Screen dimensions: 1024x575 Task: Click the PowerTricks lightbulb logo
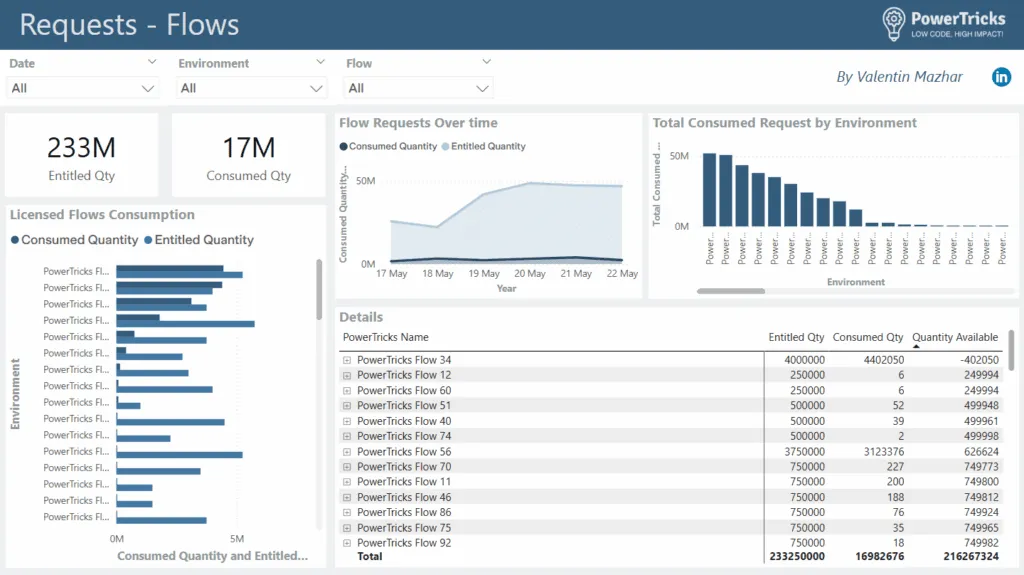[x=893, y=24]
